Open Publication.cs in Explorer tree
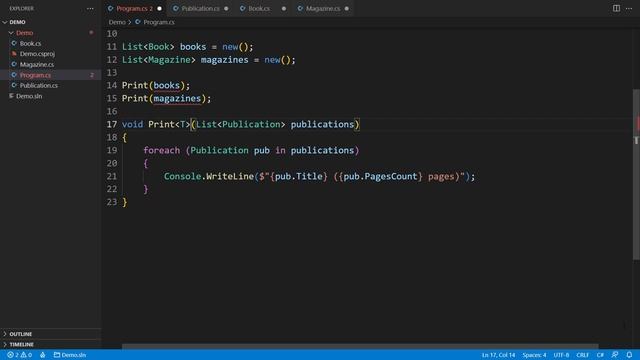Viewport: 640px width, 360px height. [x=38, y=85]
